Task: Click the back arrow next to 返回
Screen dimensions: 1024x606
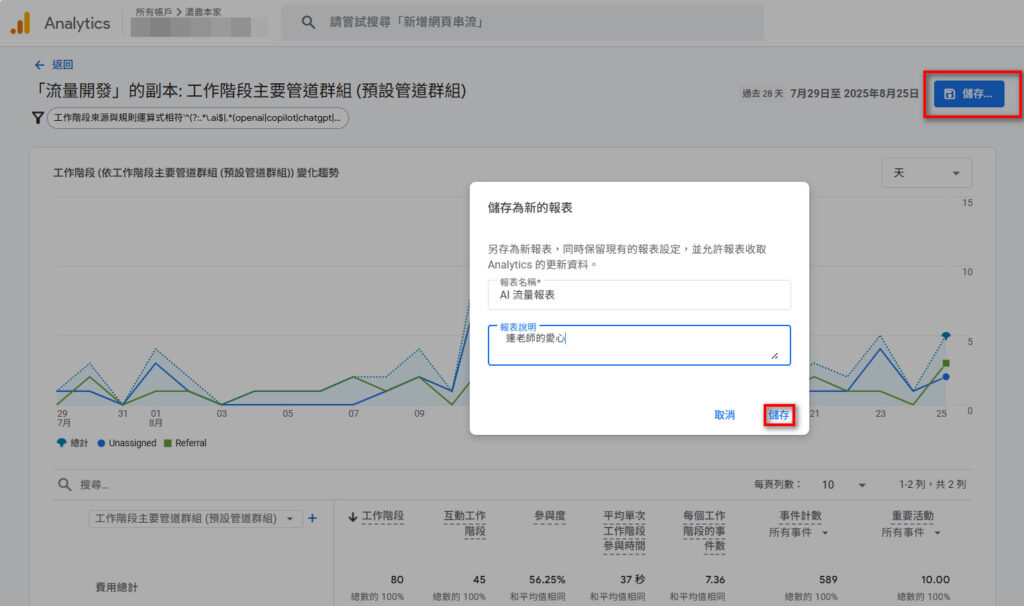Action: pyautogui.click(x=39, y=64)
